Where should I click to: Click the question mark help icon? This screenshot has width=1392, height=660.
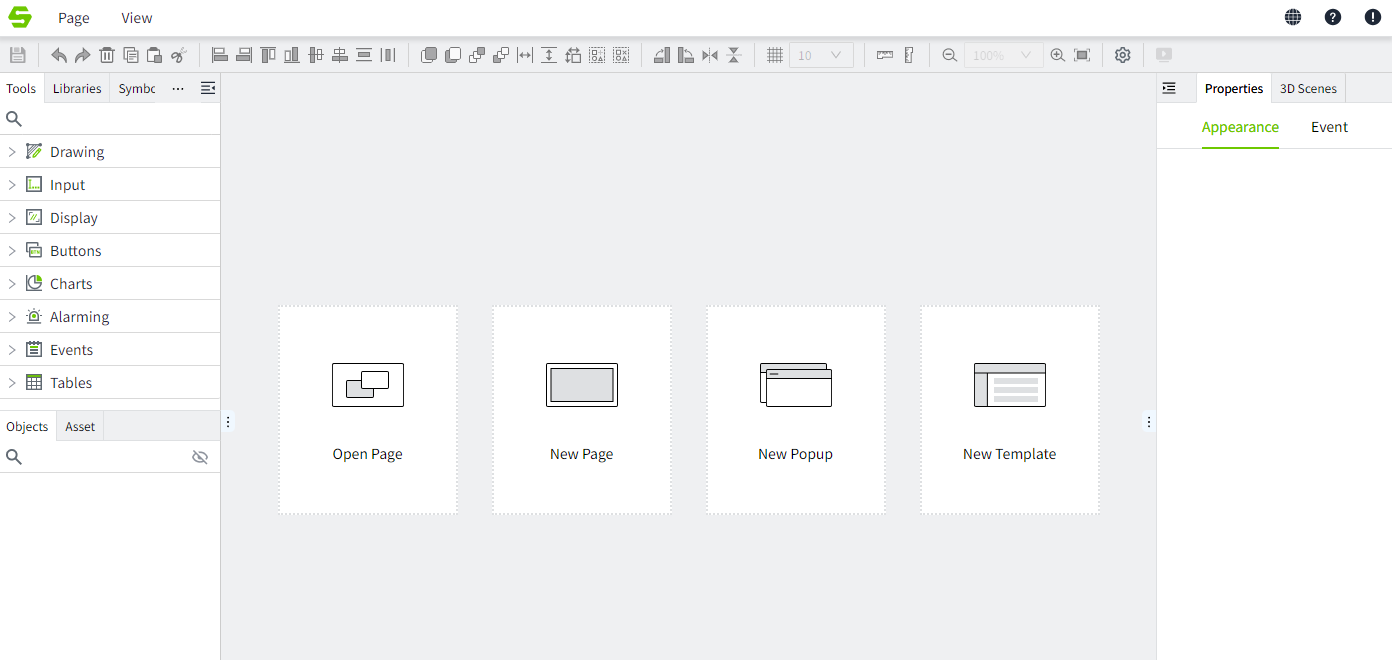1333,17
